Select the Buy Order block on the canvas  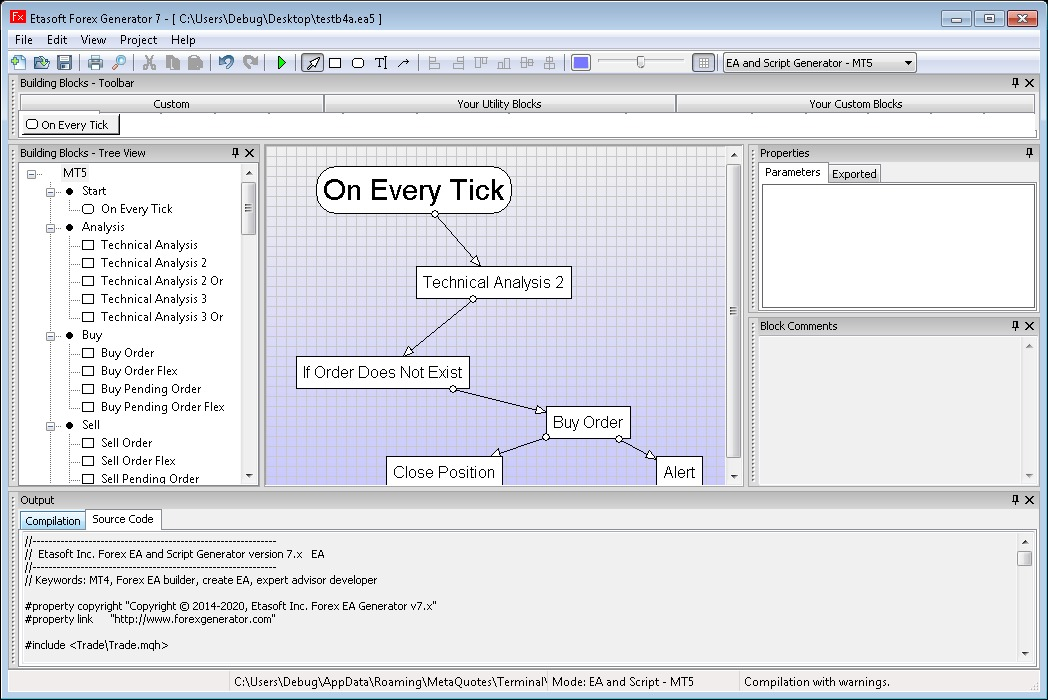588,422
